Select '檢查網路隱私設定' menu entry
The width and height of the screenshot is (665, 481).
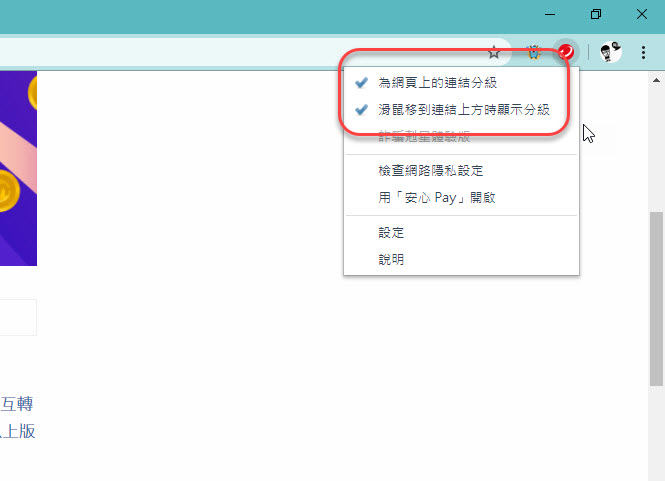pyautogui.click(x=461, y=171)
